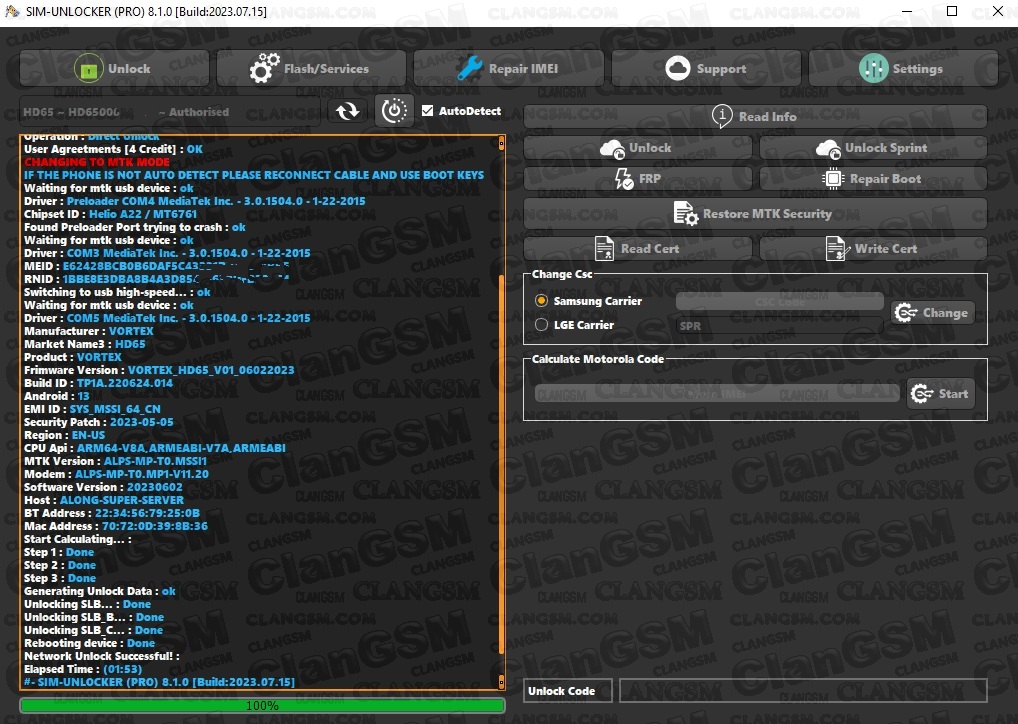The height and width of the screenshot is (724, 1018).
Task: Click the Read Cert document icon
Action: coord(604,249)
